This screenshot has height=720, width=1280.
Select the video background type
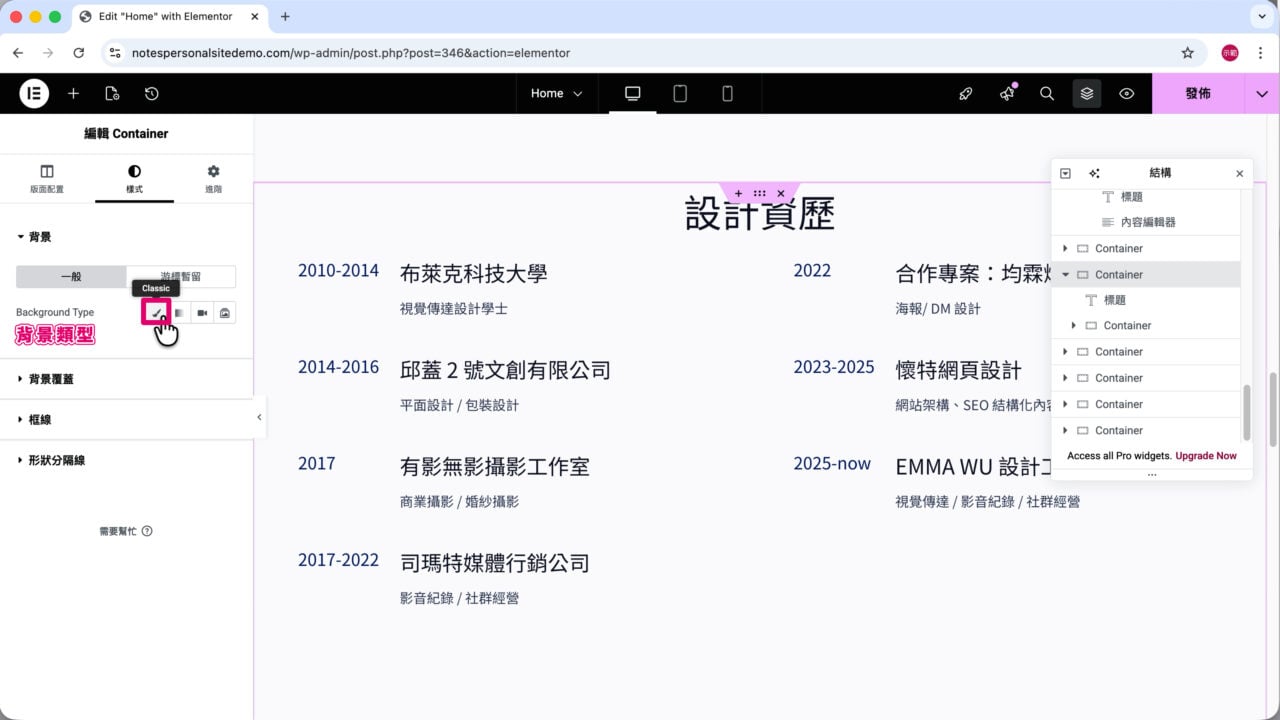pyautogui.click(x=202, y=313)
